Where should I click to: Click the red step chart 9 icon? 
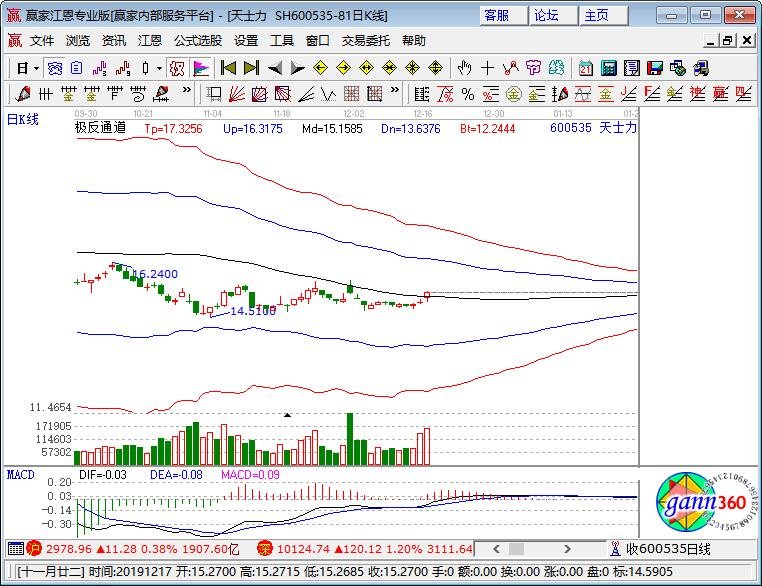coord(123,68)
